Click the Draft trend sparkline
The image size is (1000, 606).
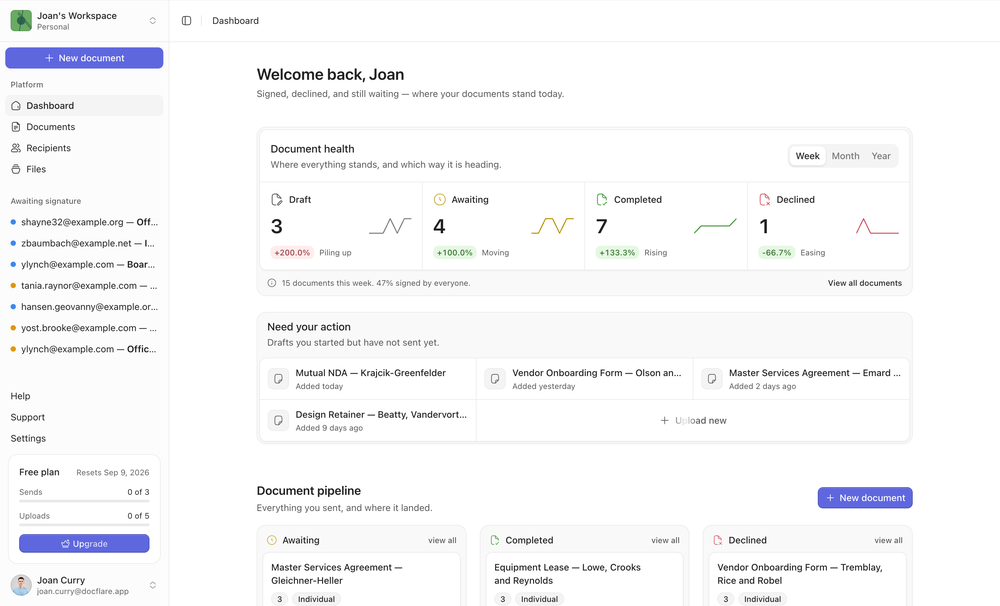(x=390, y=226)
